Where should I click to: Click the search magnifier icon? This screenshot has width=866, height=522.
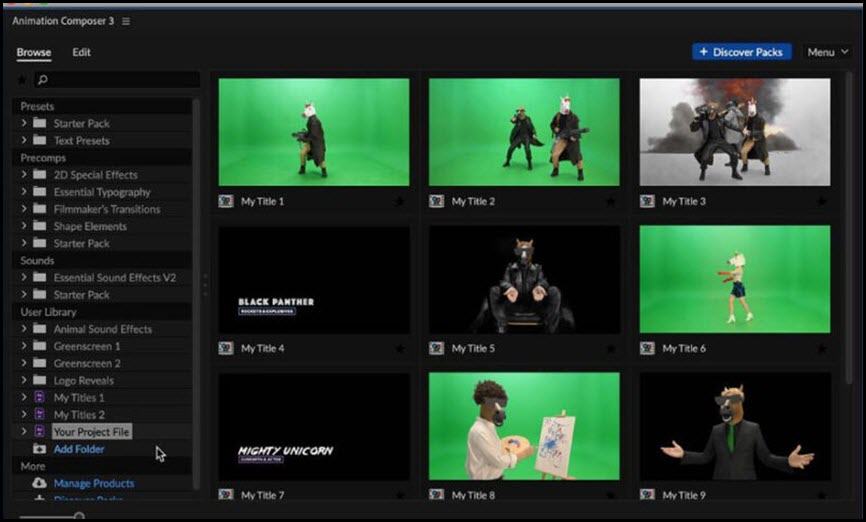(43, 80)
